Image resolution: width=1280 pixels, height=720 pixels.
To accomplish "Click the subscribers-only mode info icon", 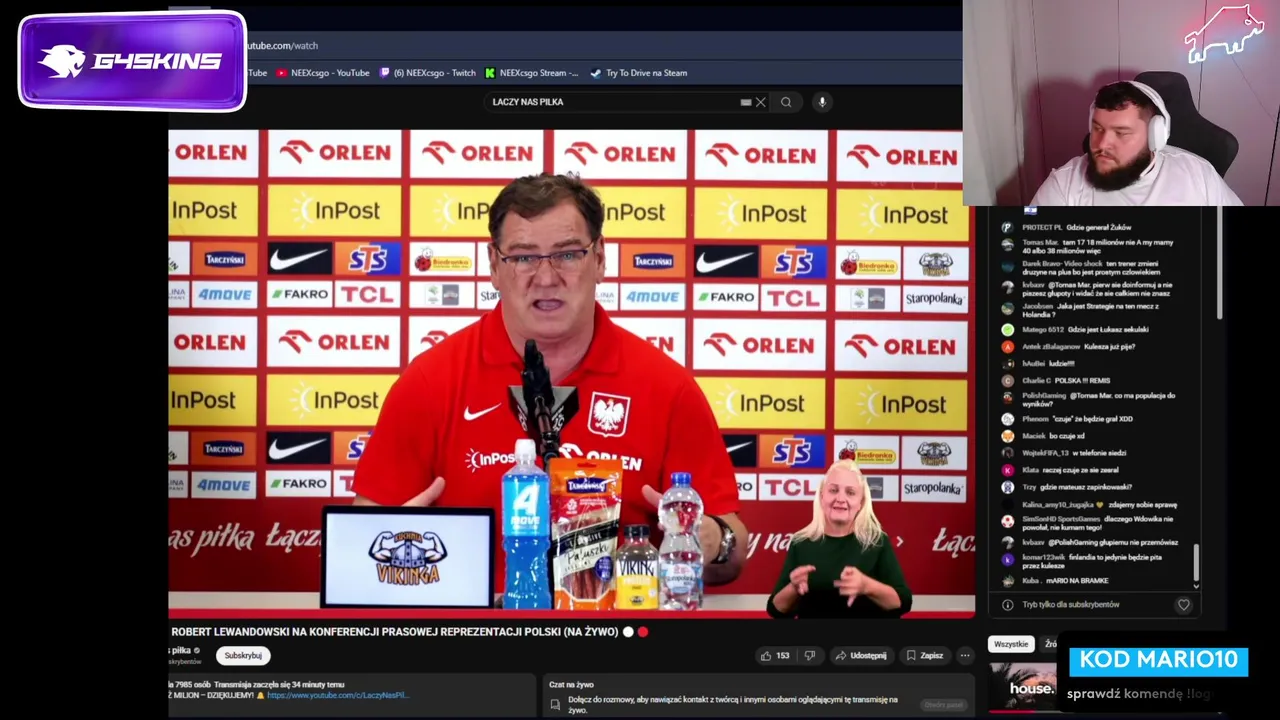I will click(1008, 605).
